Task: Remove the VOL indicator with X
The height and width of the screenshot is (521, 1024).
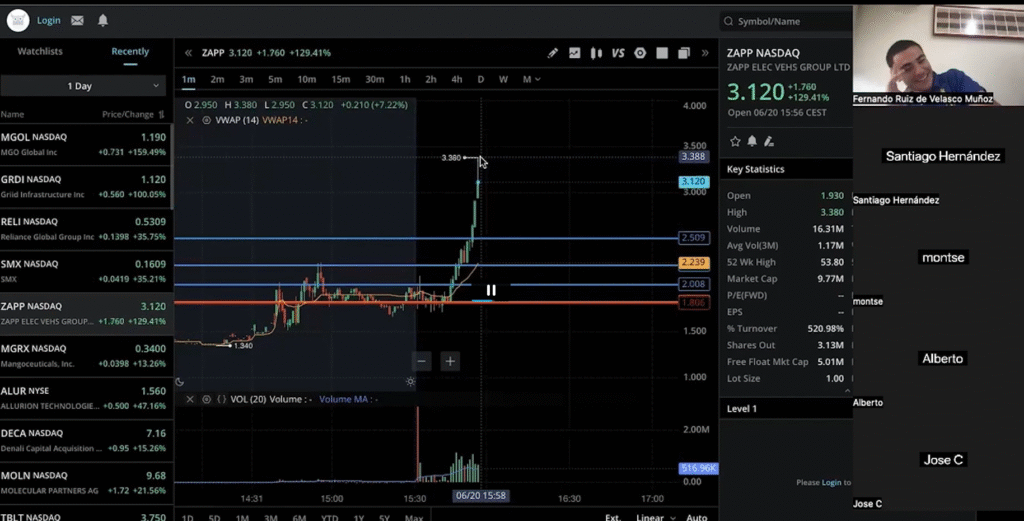Action: 189,399
